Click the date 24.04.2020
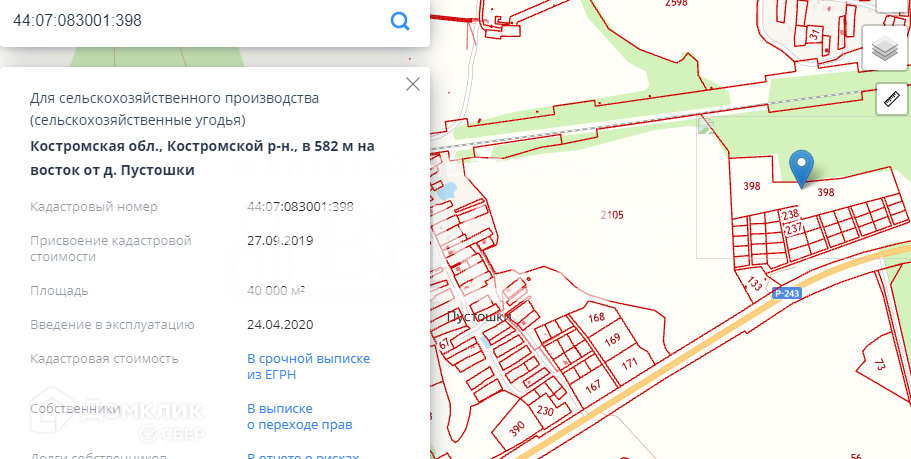The height and width of the screenshot is (459, 911). (280, 324)
